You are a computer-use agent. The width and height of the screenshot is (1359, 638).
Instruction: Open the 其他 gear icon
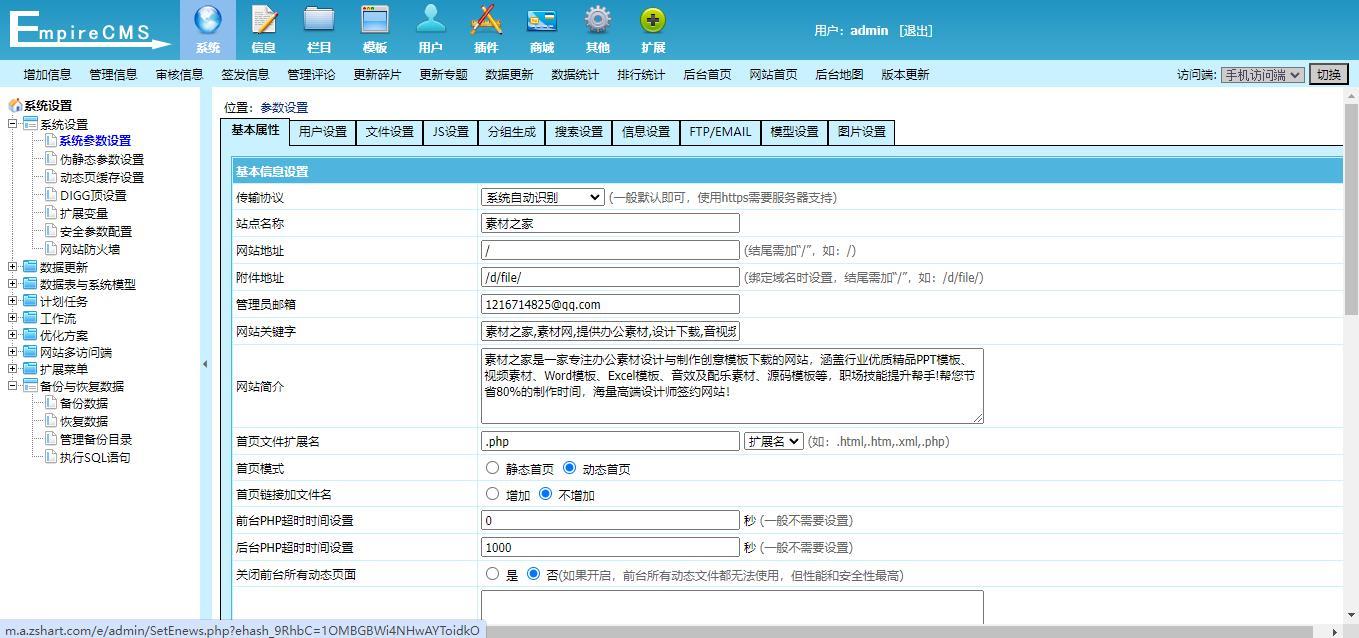598,20
